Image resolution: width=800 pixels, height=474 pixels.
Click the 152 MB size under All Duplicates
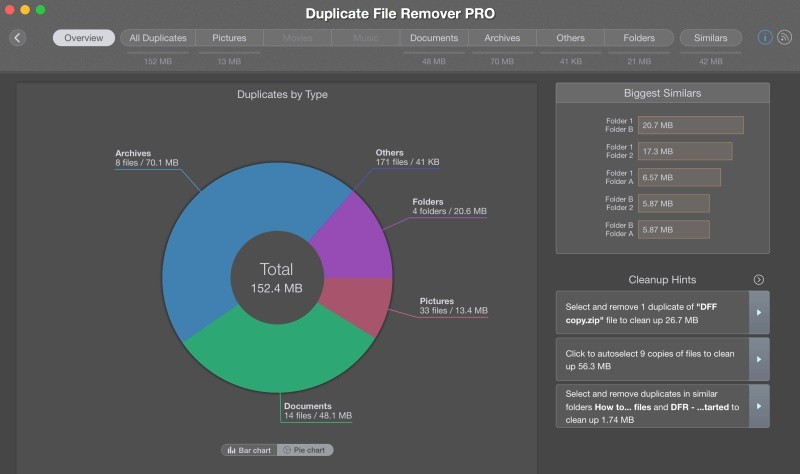coord(158,61)
